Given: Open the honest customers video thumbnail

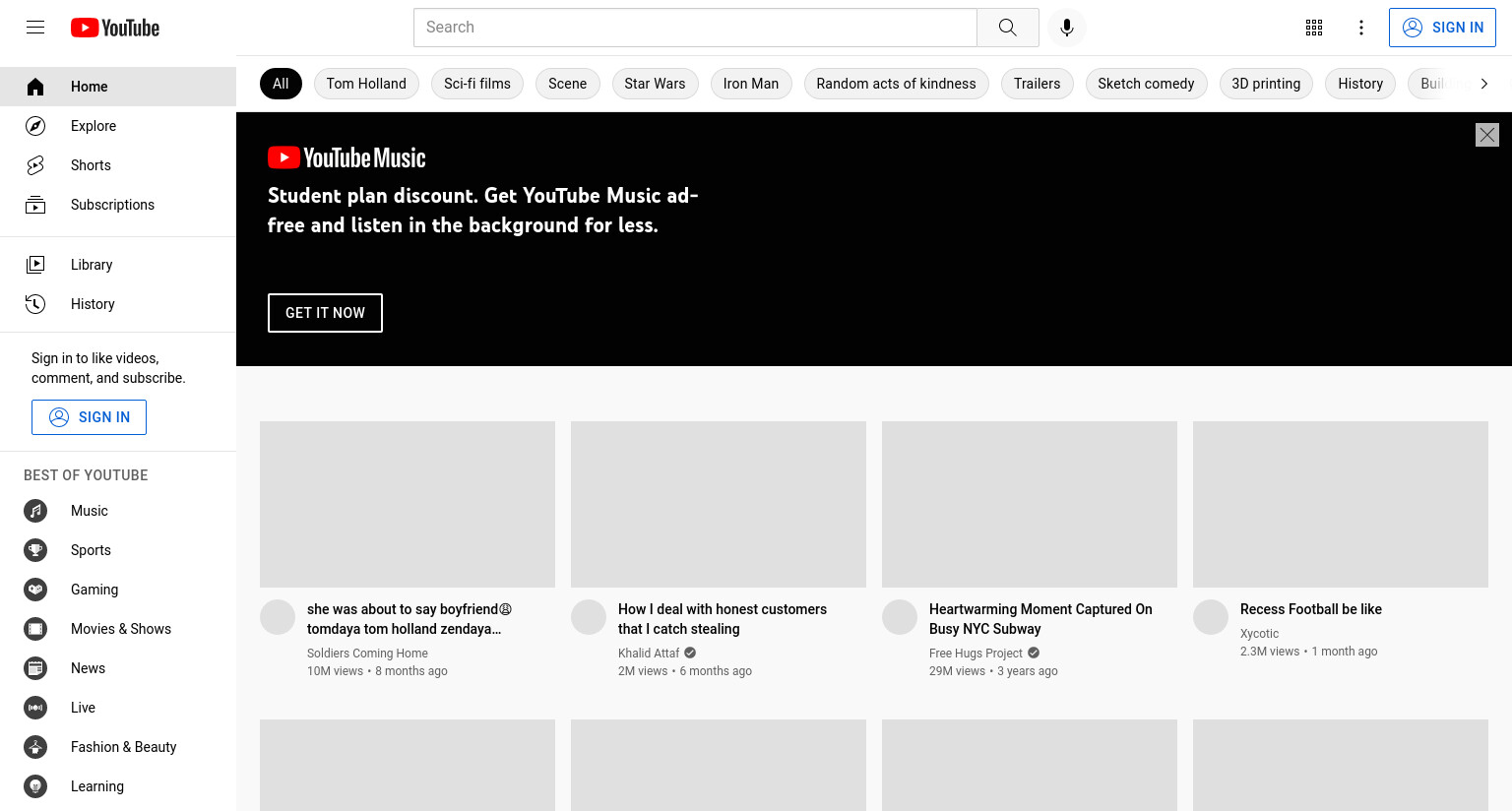Looking at the screenshot, I should tap(719, 504).
